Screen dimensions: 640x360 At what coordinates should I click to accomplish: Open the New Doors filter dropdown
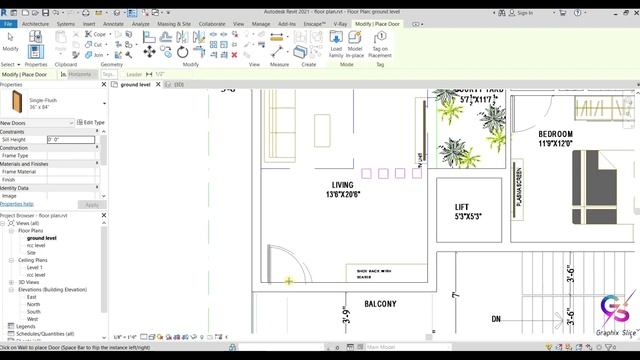click(37, 123)
